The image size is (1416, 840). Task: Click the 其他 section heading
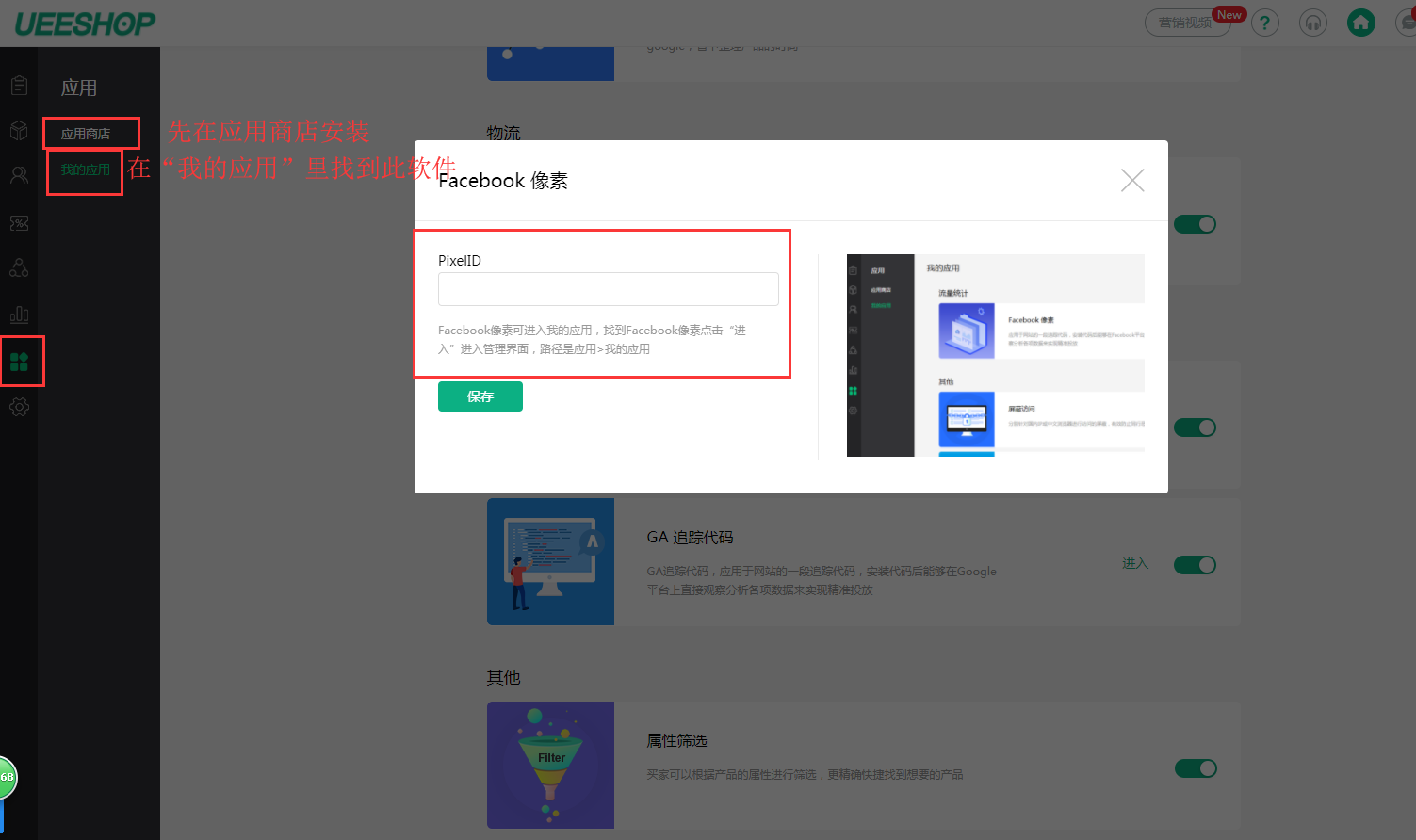[503, 677]
